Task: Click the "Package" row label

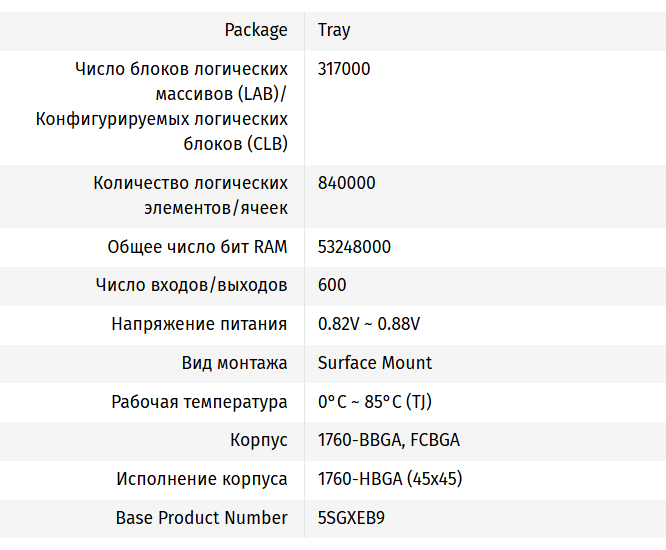Action: pos(256,30)
